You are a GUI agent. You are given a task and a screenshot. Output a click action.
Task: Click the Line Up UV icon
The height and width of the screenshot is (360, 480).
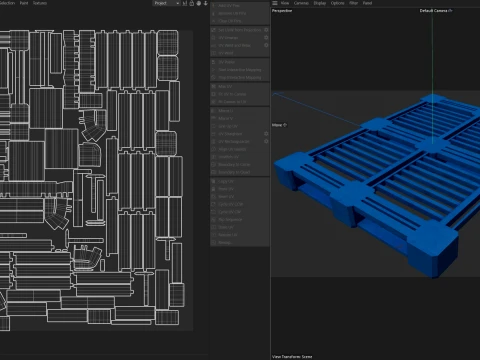pos(214,126)
